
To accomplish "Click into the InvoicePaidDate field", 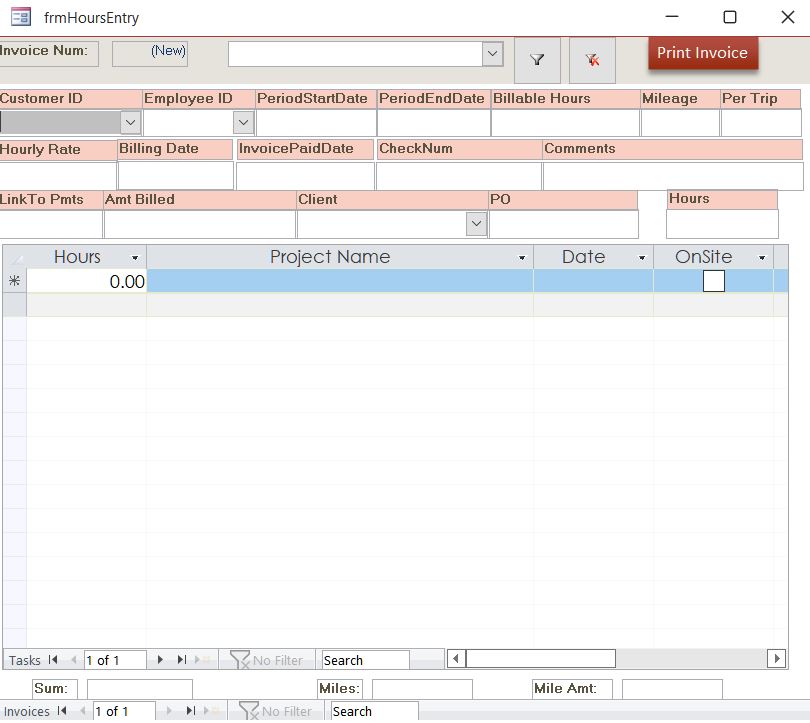I will click(305, 176).
